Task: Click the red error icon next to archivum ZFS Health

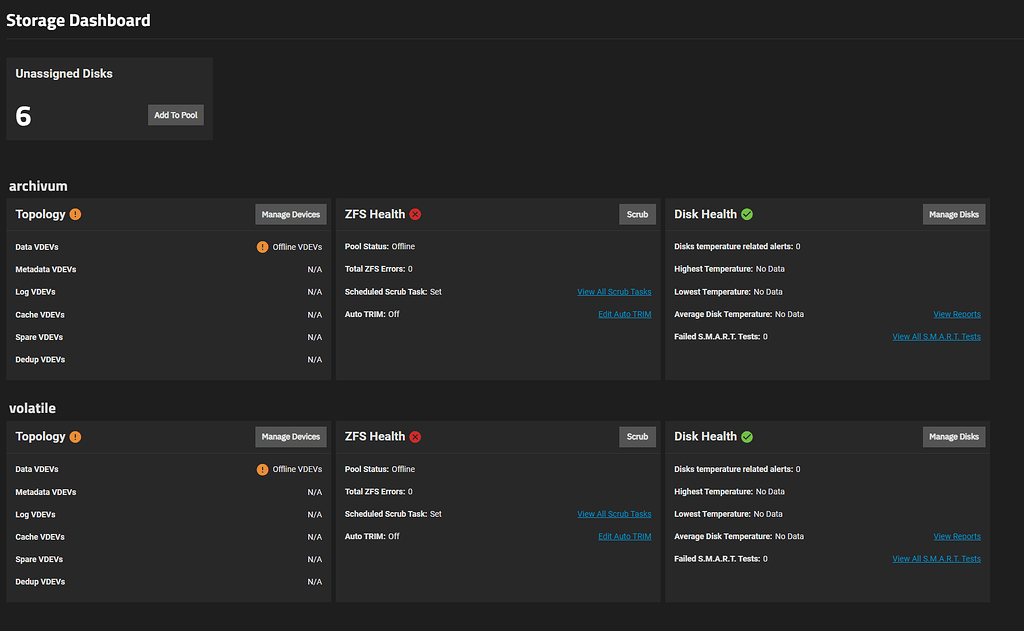Action: [414, 213]
